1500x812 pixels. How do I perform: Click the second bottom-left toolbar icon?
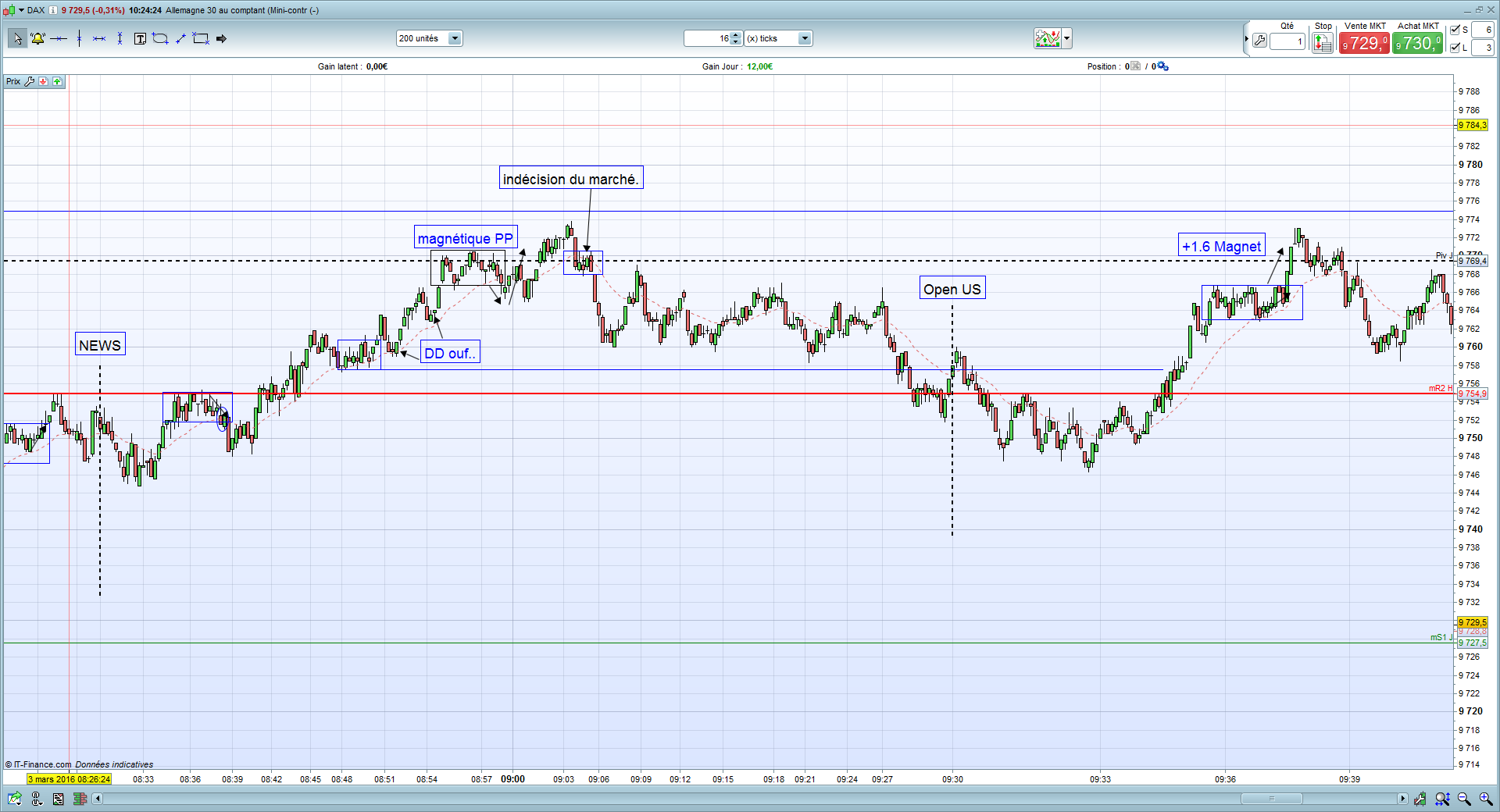point(37,798)
